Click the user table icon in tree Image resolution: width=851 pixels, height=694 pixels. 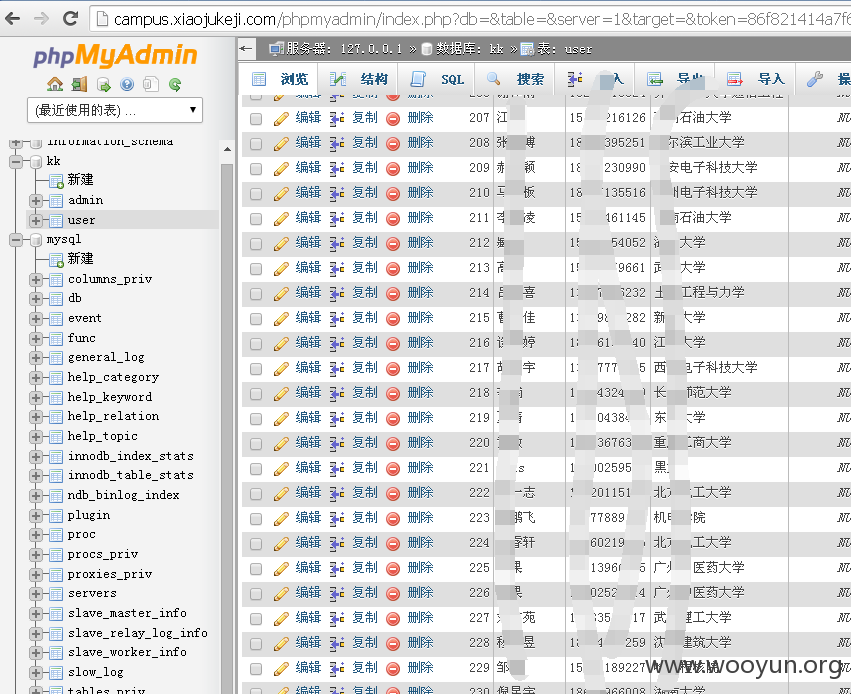click(x=56, y=221)
